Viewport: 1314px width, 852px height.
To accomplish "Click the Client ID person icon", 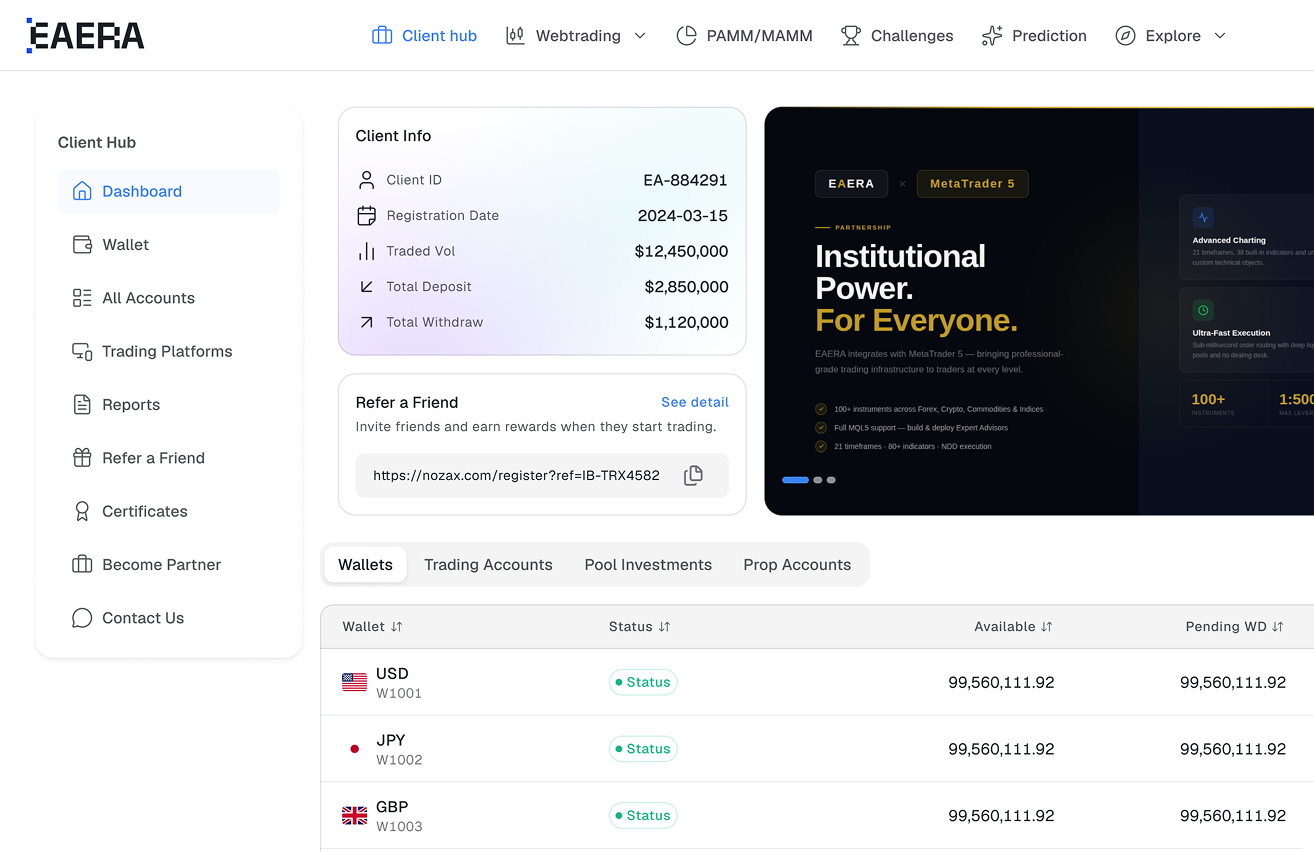I will click(366, 180).
